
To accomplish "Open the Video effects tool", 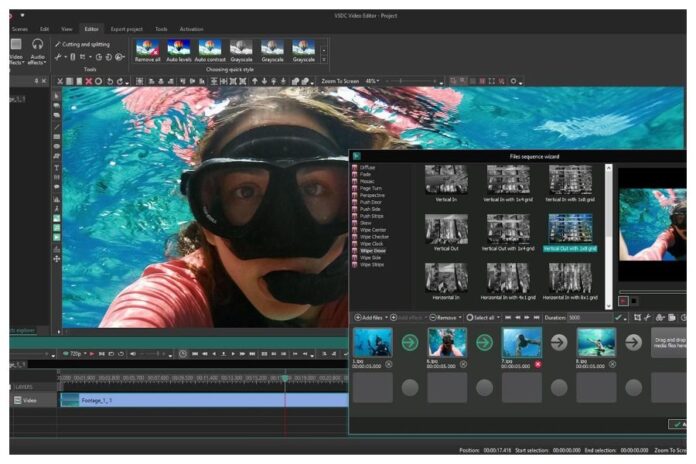I will (16, 51).
